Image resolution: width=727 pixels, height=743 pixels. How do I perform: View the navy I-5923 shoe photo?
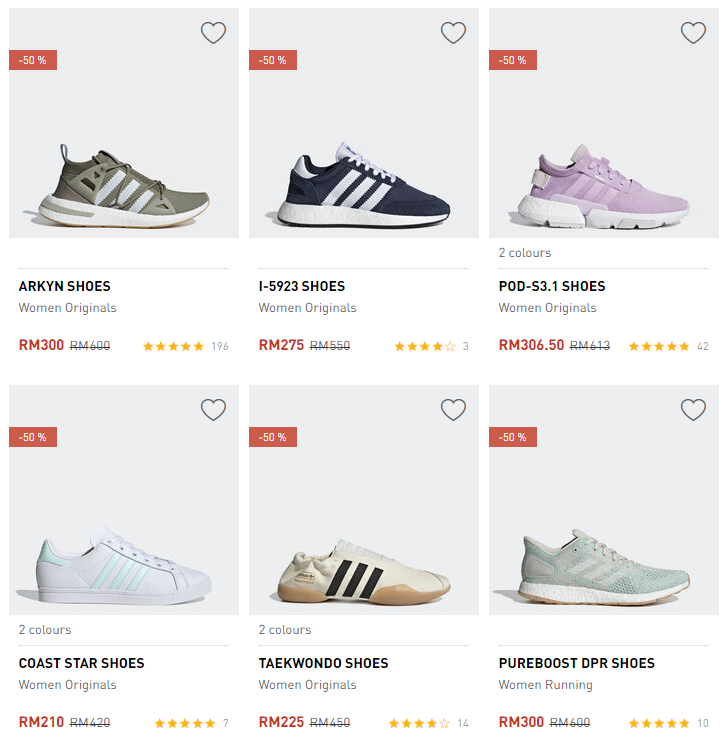364,185
